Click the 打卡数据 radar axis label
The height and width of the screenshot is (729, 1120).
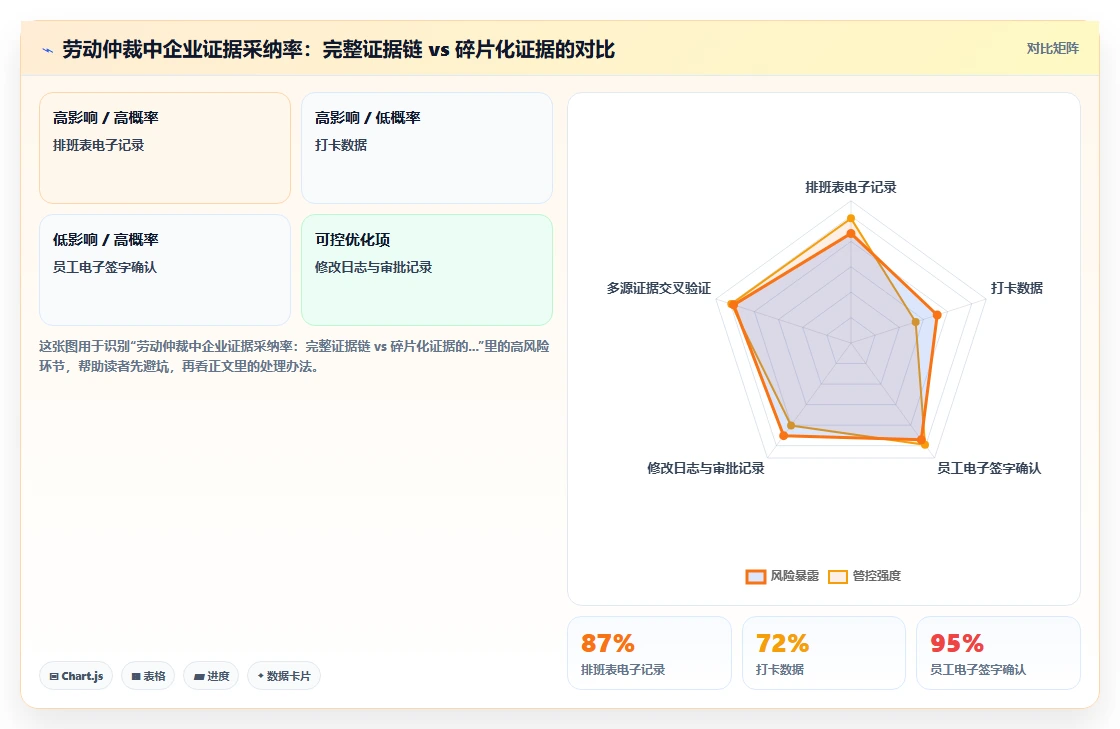click(x=1016, y=288)
